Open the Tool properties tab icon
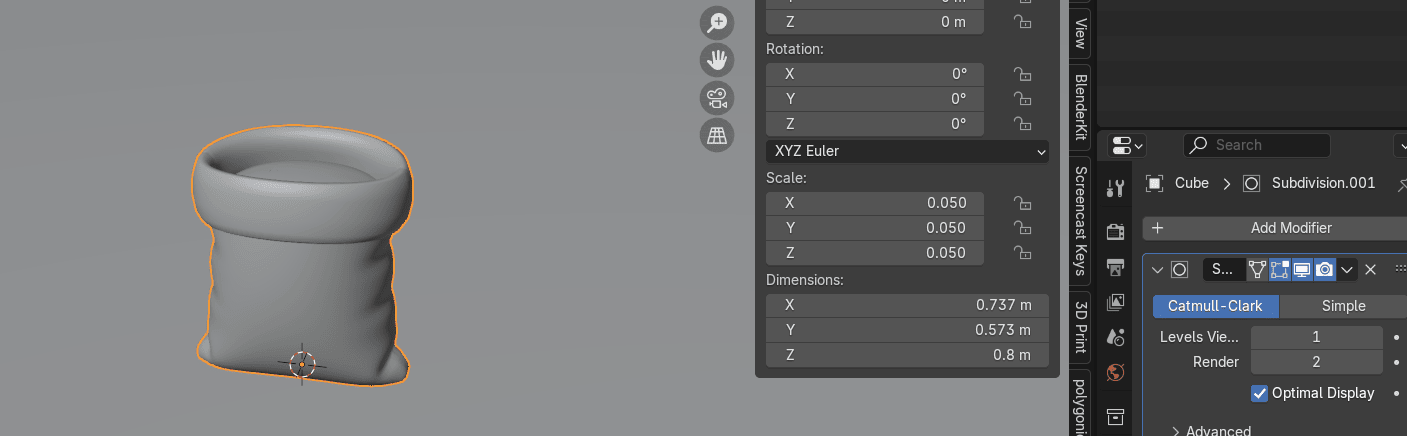 (x=1116, y=188)
